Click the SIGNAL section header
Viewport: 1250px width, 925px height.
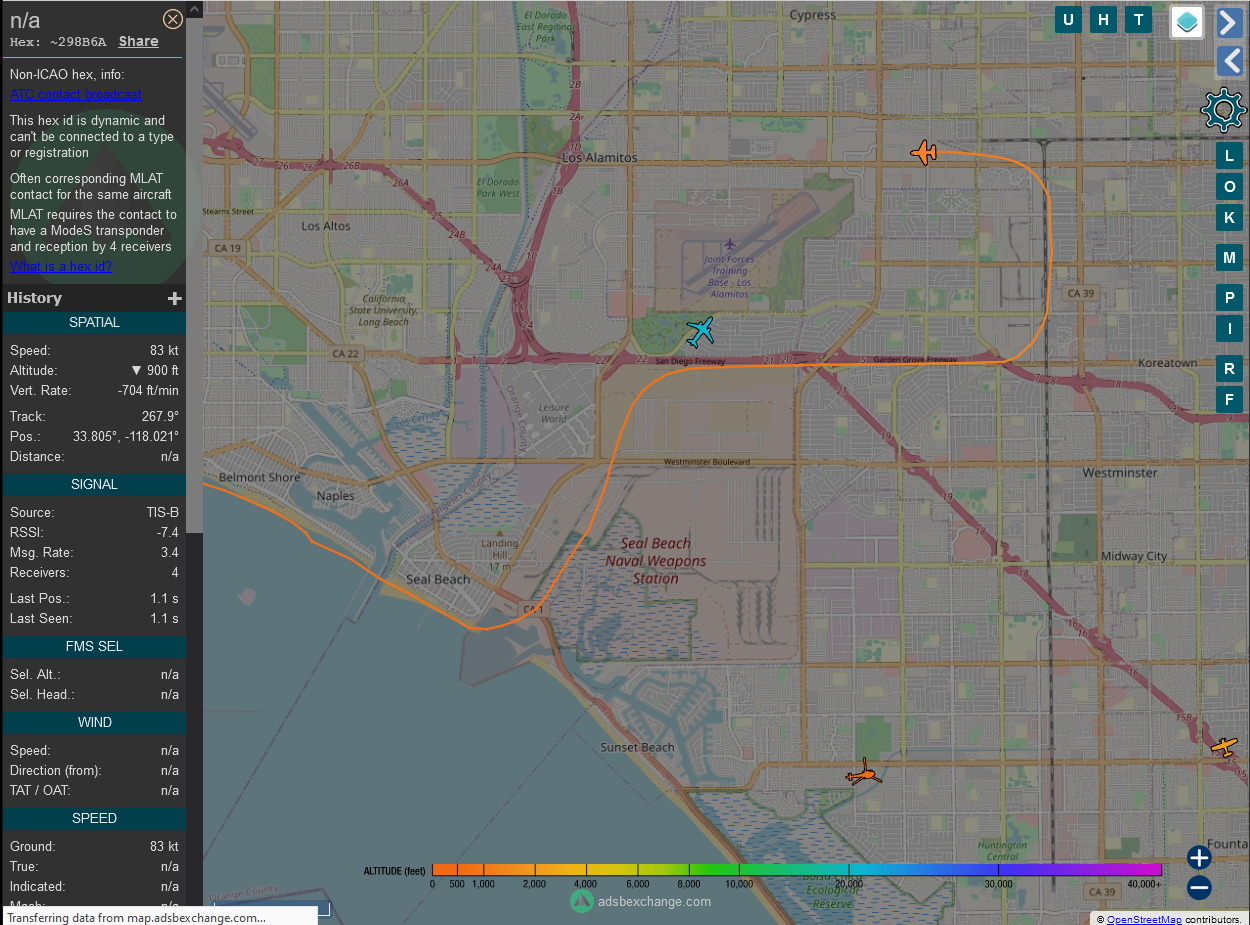(x=94, y=484)
